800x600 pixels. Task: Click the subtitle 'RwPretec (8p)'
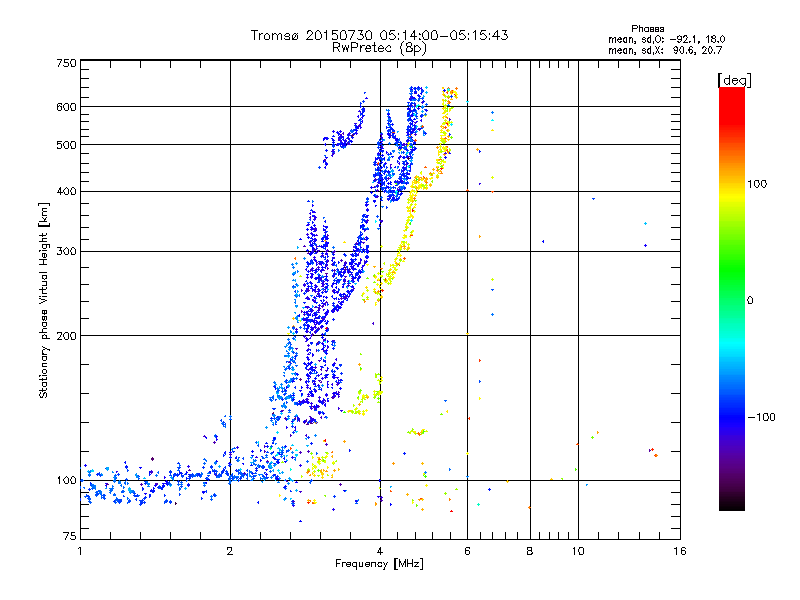(379, 48)
